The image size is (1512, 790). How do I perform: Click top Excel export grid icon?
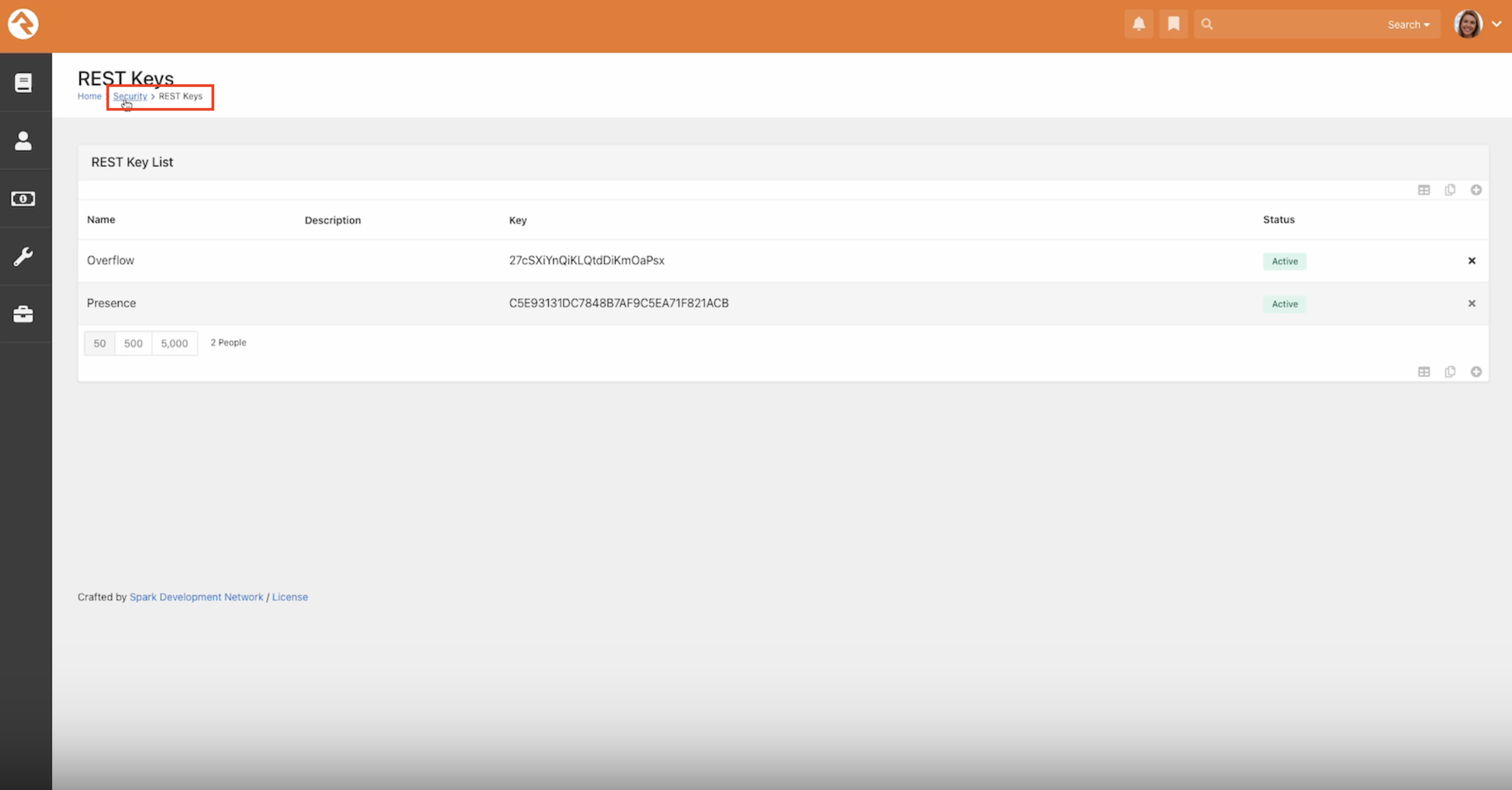point(1424,190)
